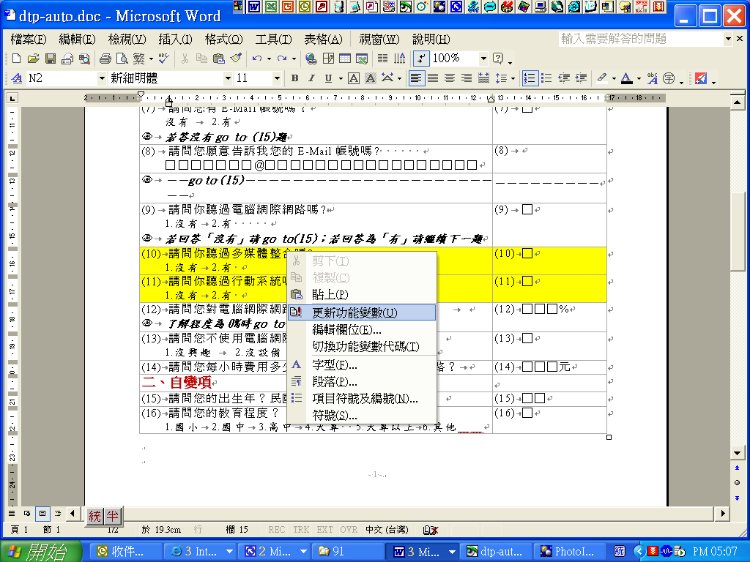Screen dimensions: 750x562
Task: Choose 貼上(P) in the context menu
Action: [362, 294]
